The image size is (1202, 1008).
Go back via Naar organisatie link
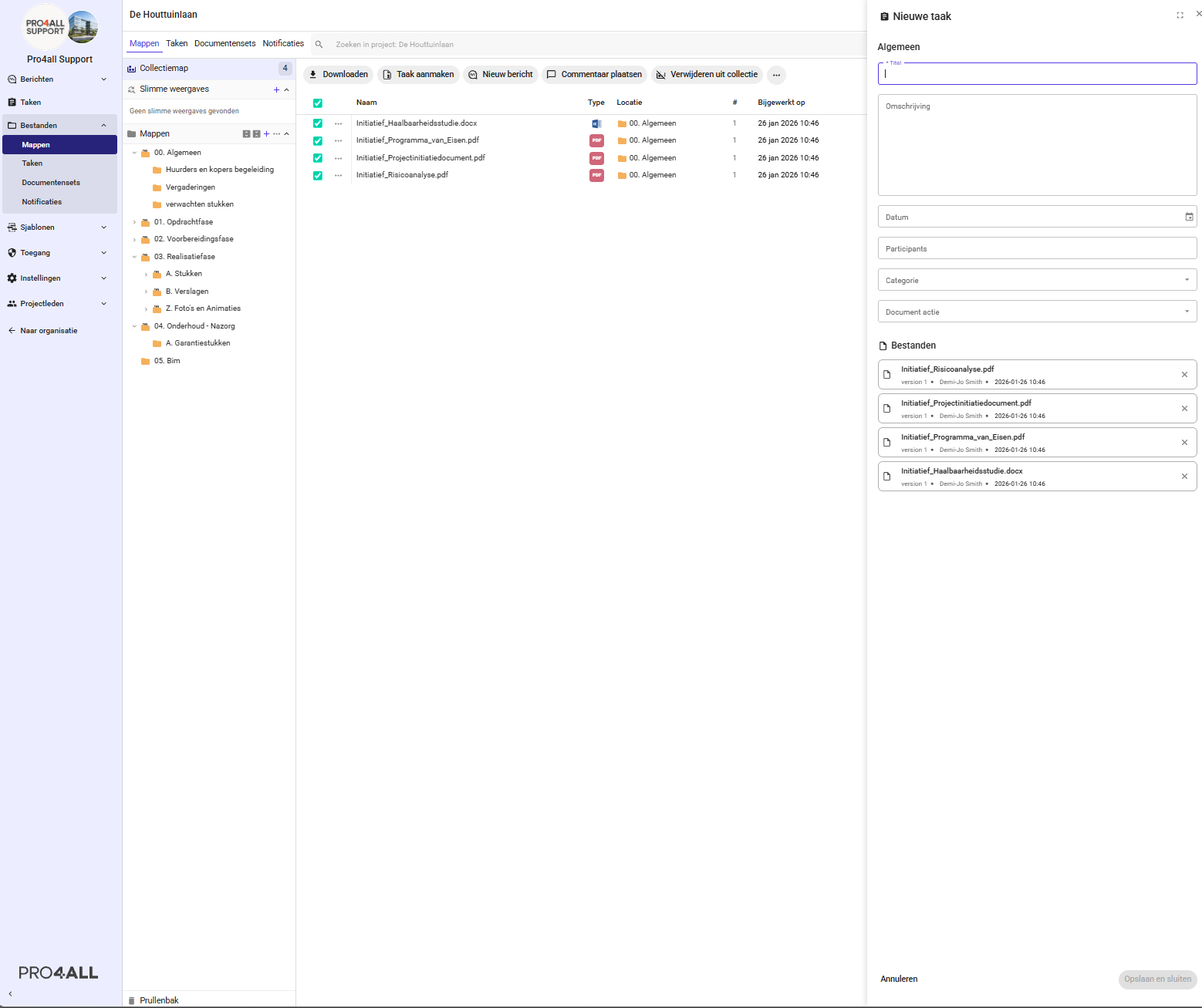43,331
